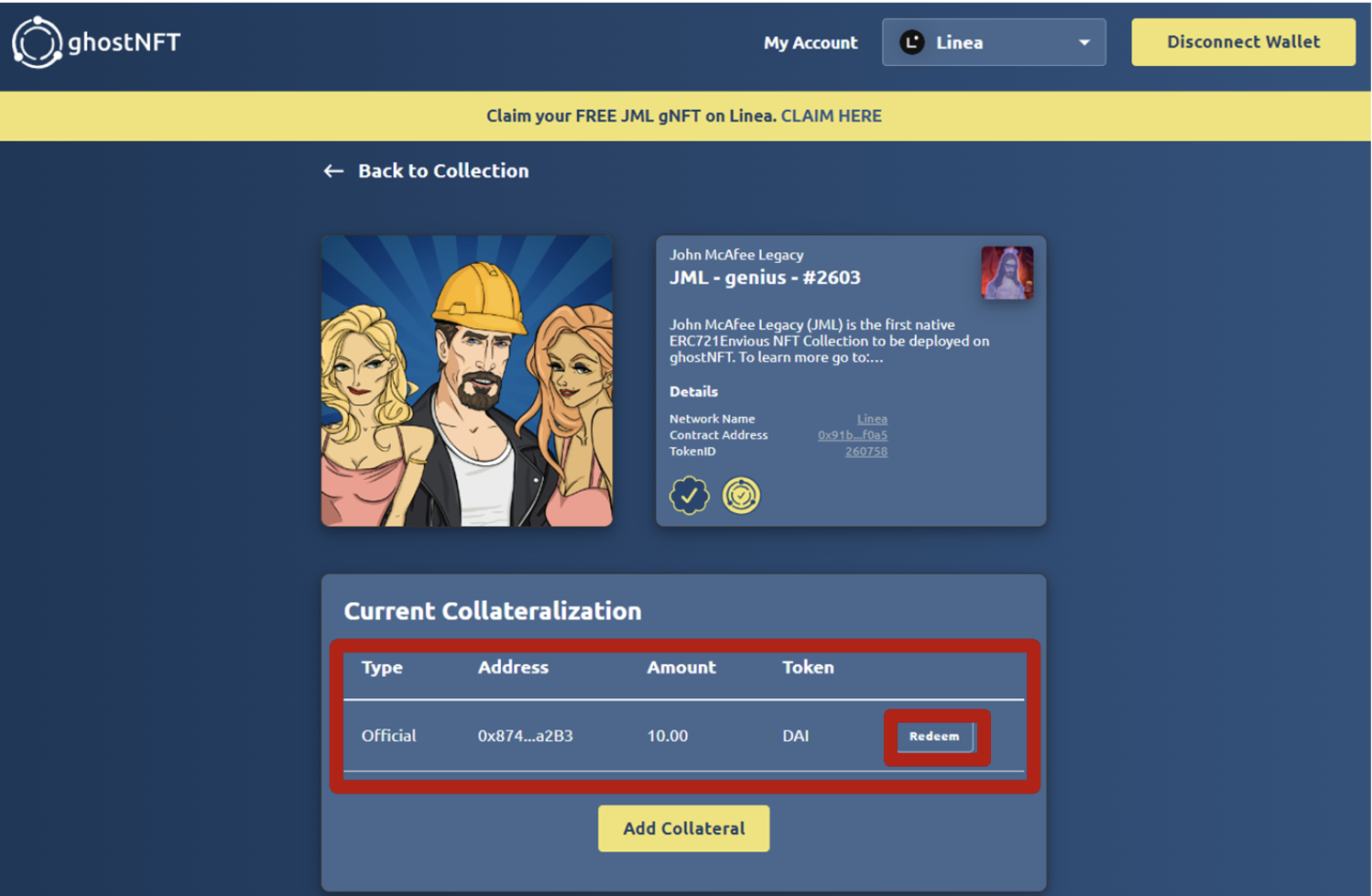Click the ghostNFT brand text
This screenshot has height=896, width=1372.
tap(125, 42)
